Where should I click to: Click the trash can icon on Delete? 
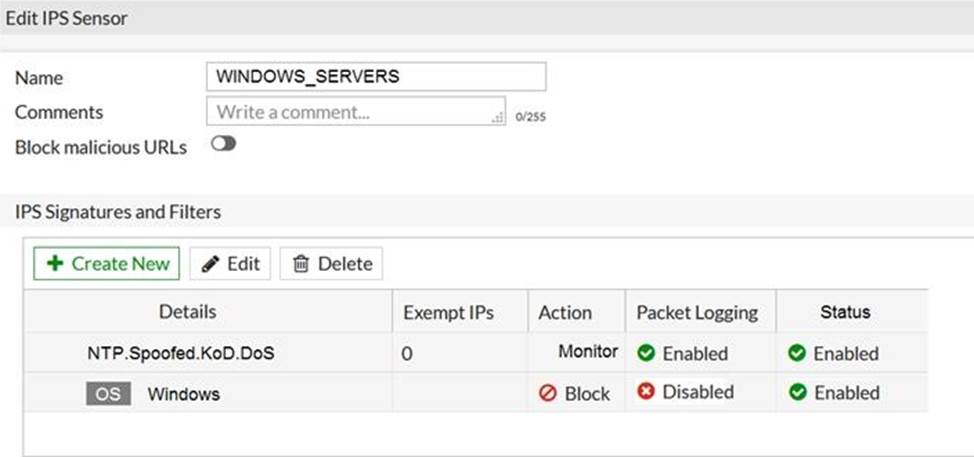(300, 264)
